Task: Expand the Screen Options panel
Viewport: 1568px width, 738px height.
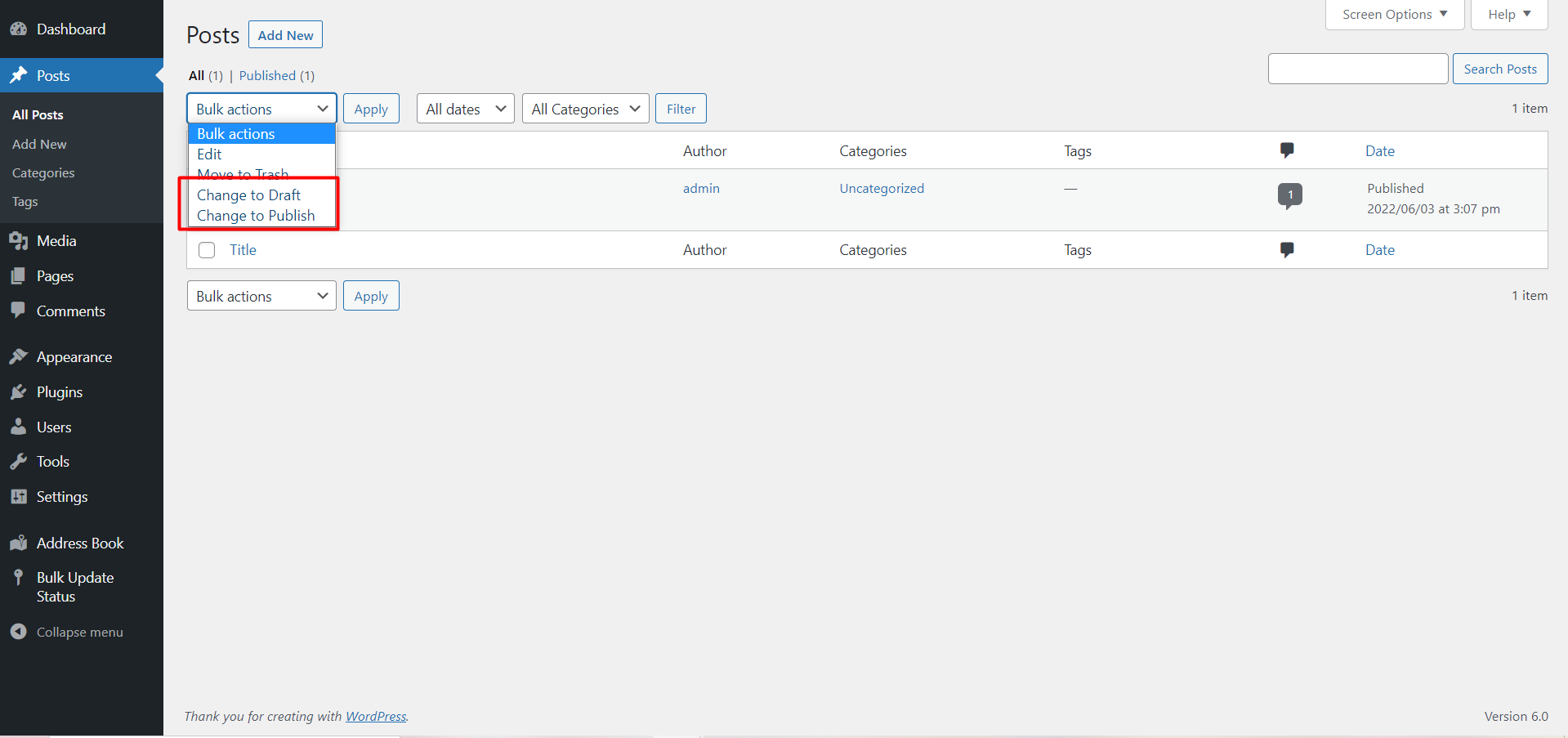Action: coord(1395,15)
